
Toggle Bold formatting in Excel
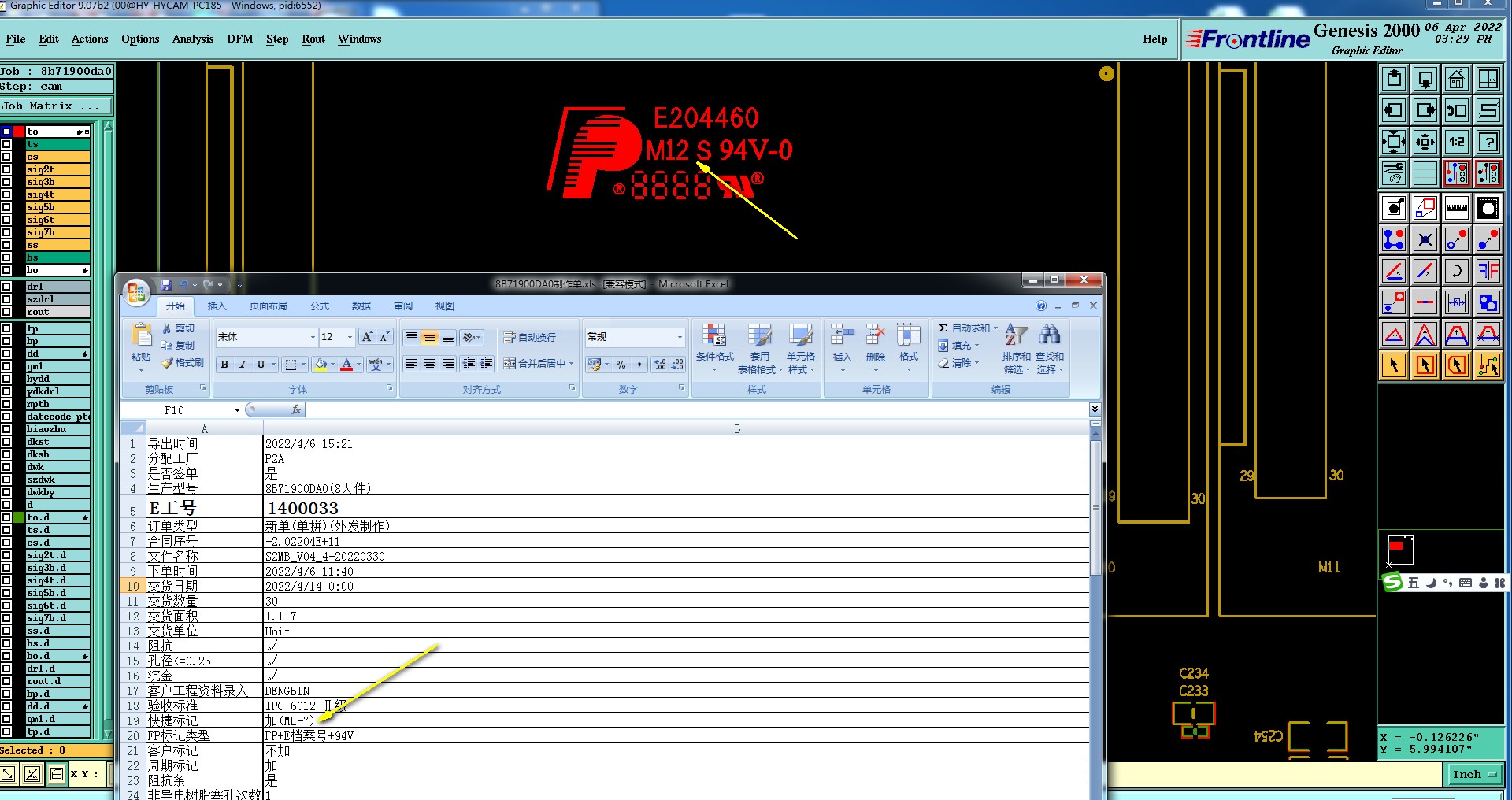[x=225, y=364]
